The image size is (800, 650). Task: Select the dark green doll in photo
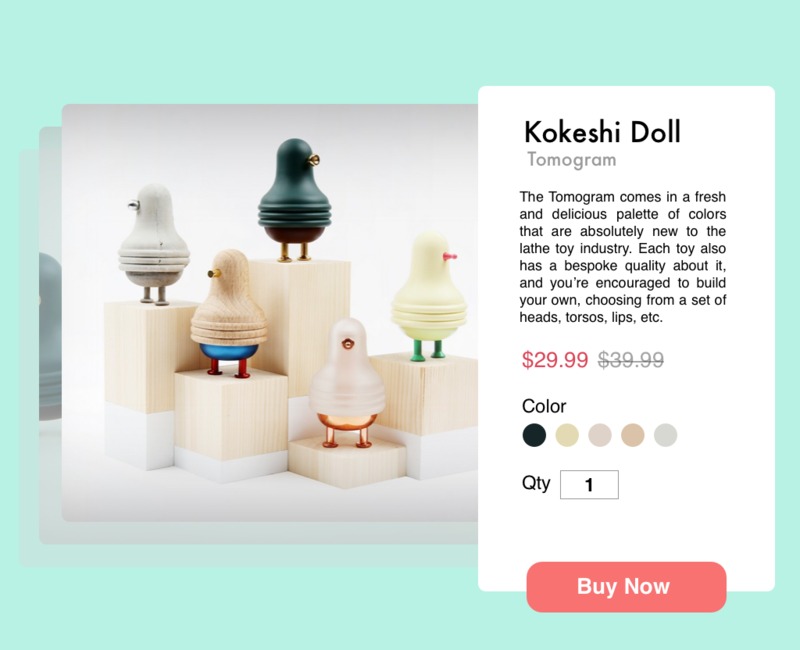tap(293, 199)
